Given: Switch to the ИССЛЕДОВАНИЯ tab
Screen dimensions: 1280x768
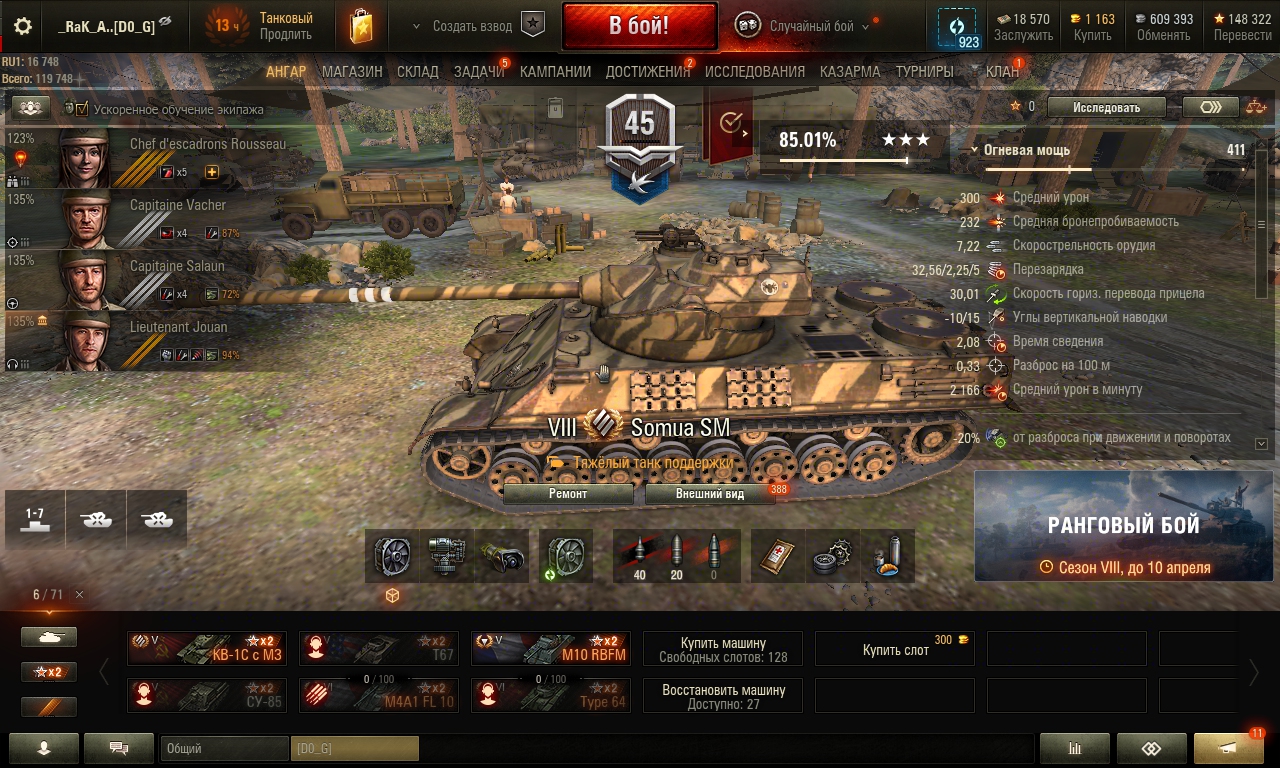Looking at the screenshot, I should point(755,72).
